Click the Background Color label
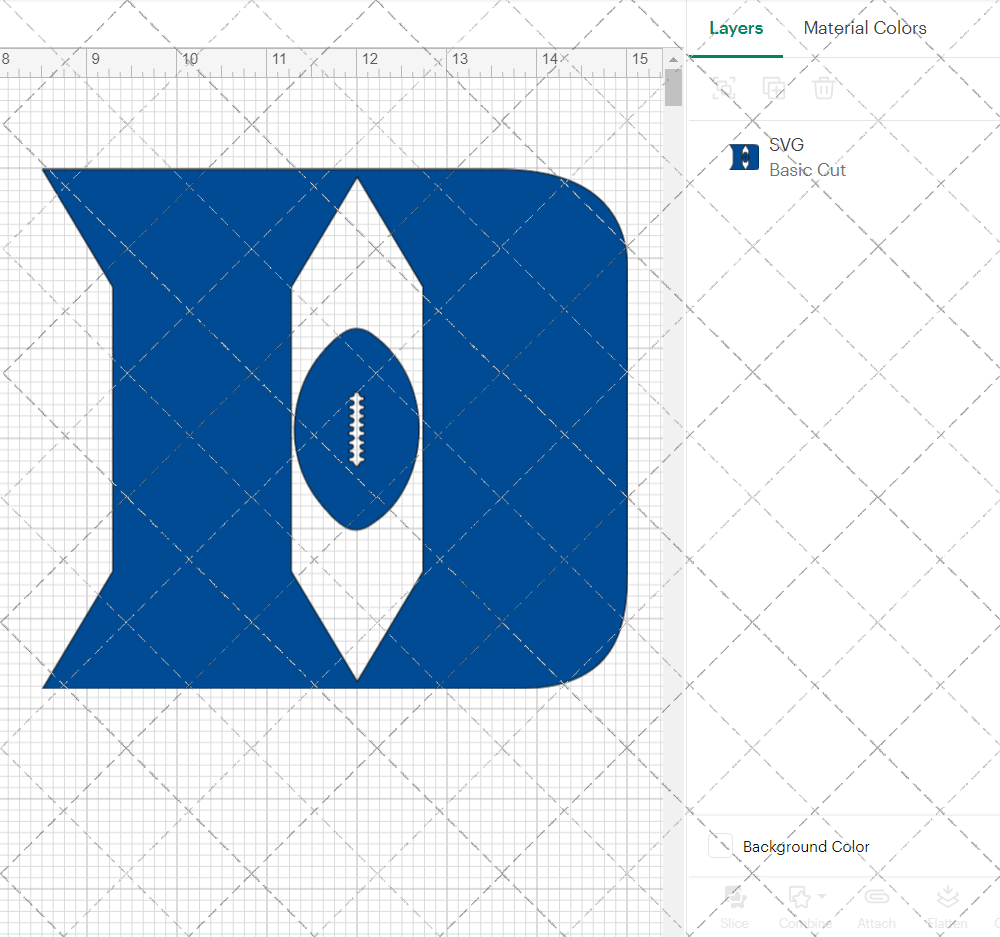 pyautogui.click(x=805, y=846)
